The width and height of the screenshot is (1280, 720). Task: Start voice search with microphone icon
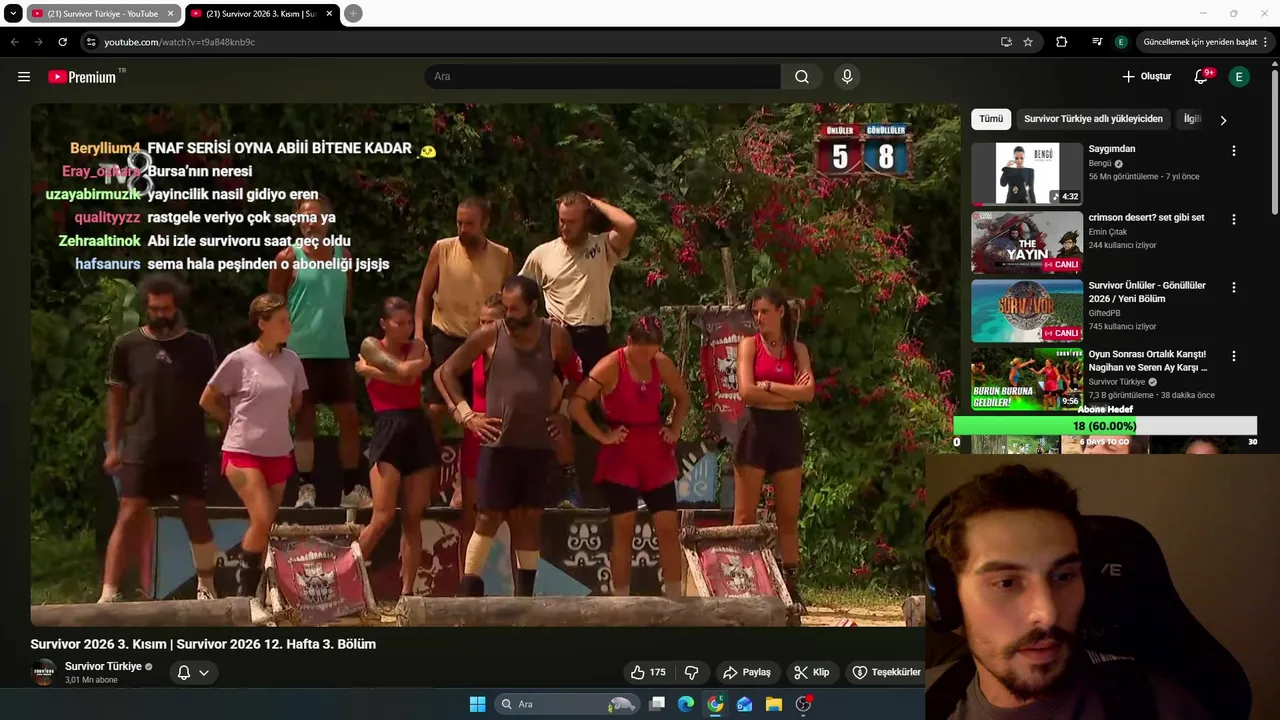(847, 77)
